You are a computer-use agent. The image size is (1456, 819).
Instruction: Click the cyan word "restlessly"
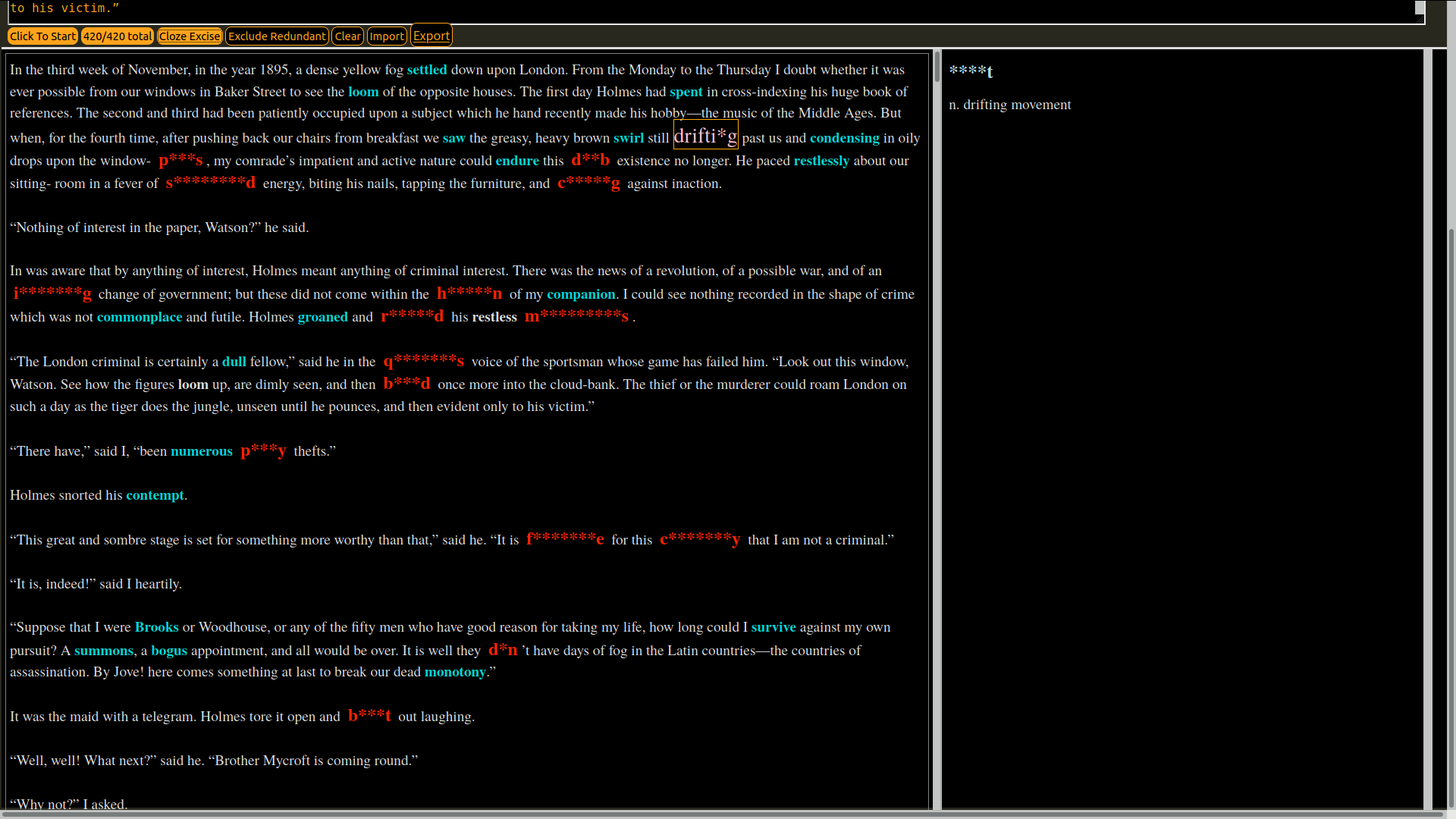(x=821, y=161)
